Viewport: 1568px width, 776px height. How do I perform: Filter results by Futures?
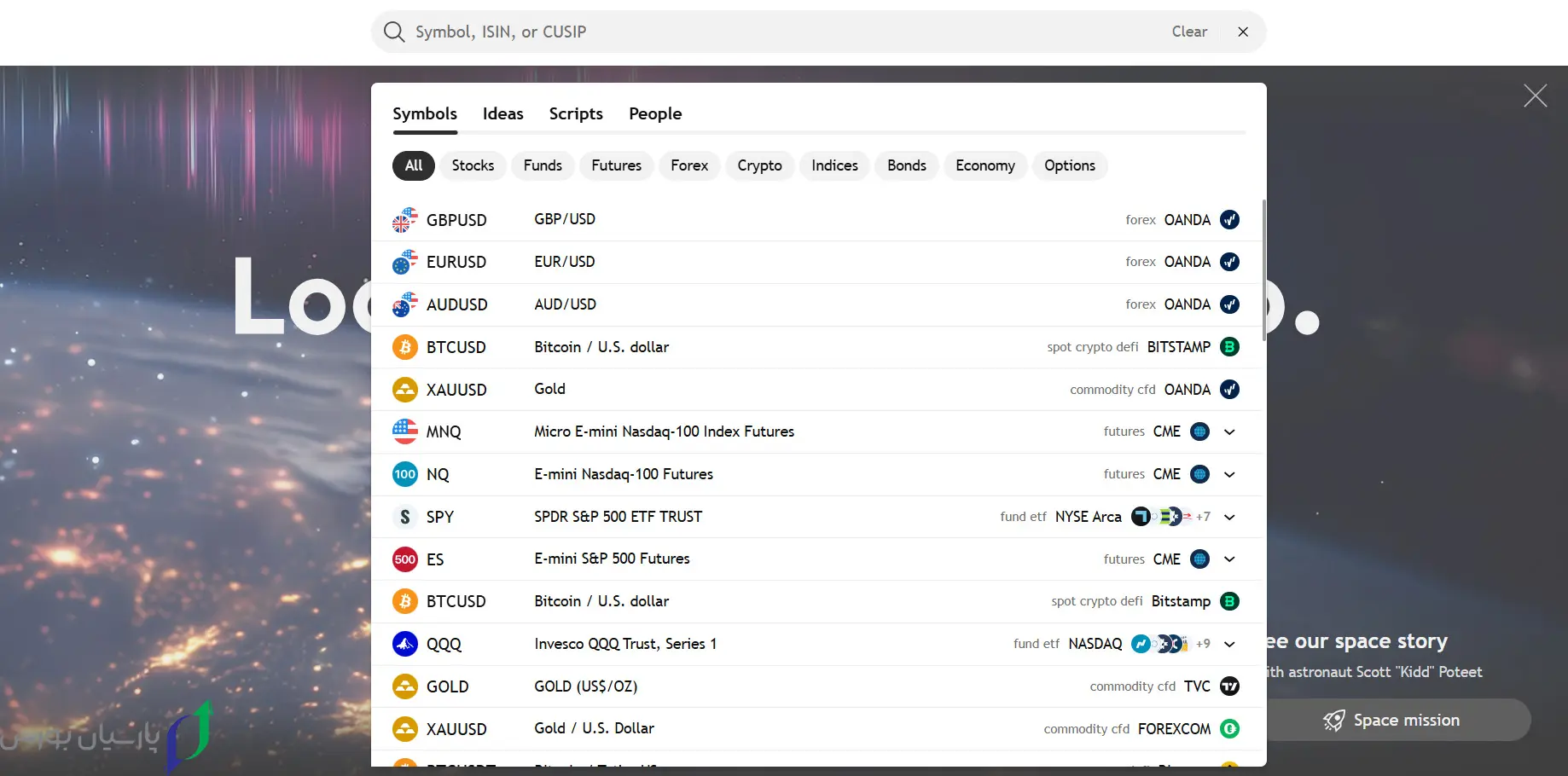pos(617,165)
